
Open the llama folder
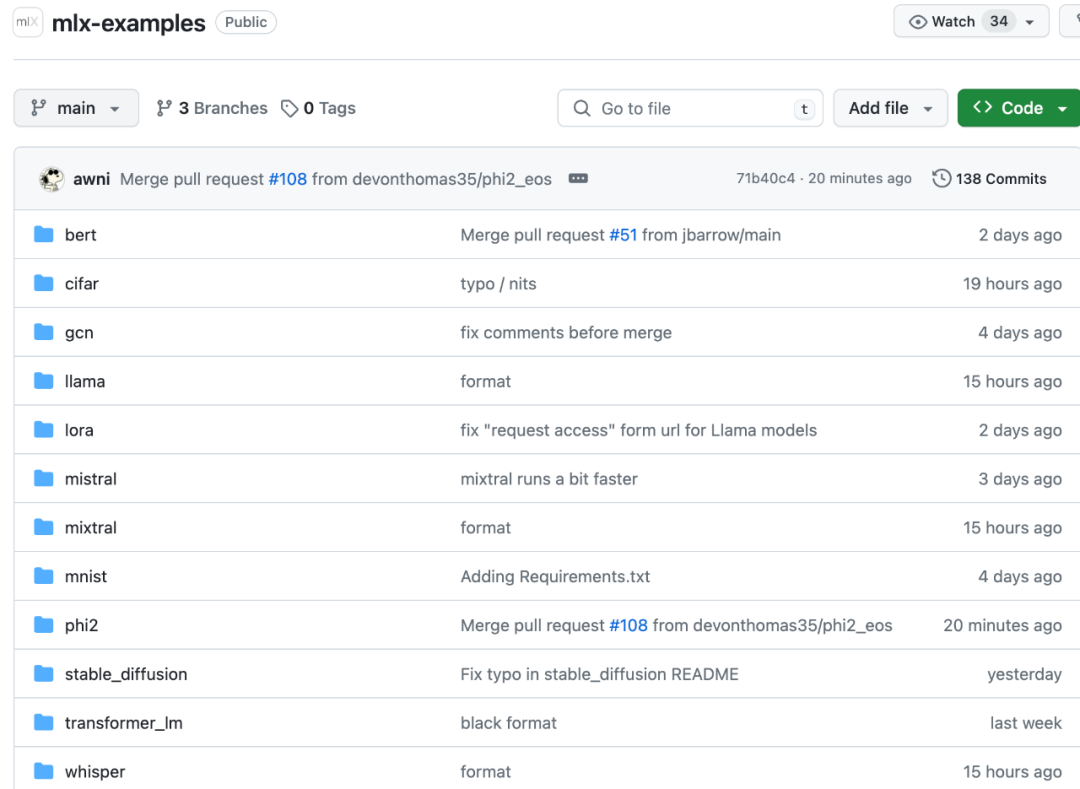pyautogui.click(x=85, y=381)
